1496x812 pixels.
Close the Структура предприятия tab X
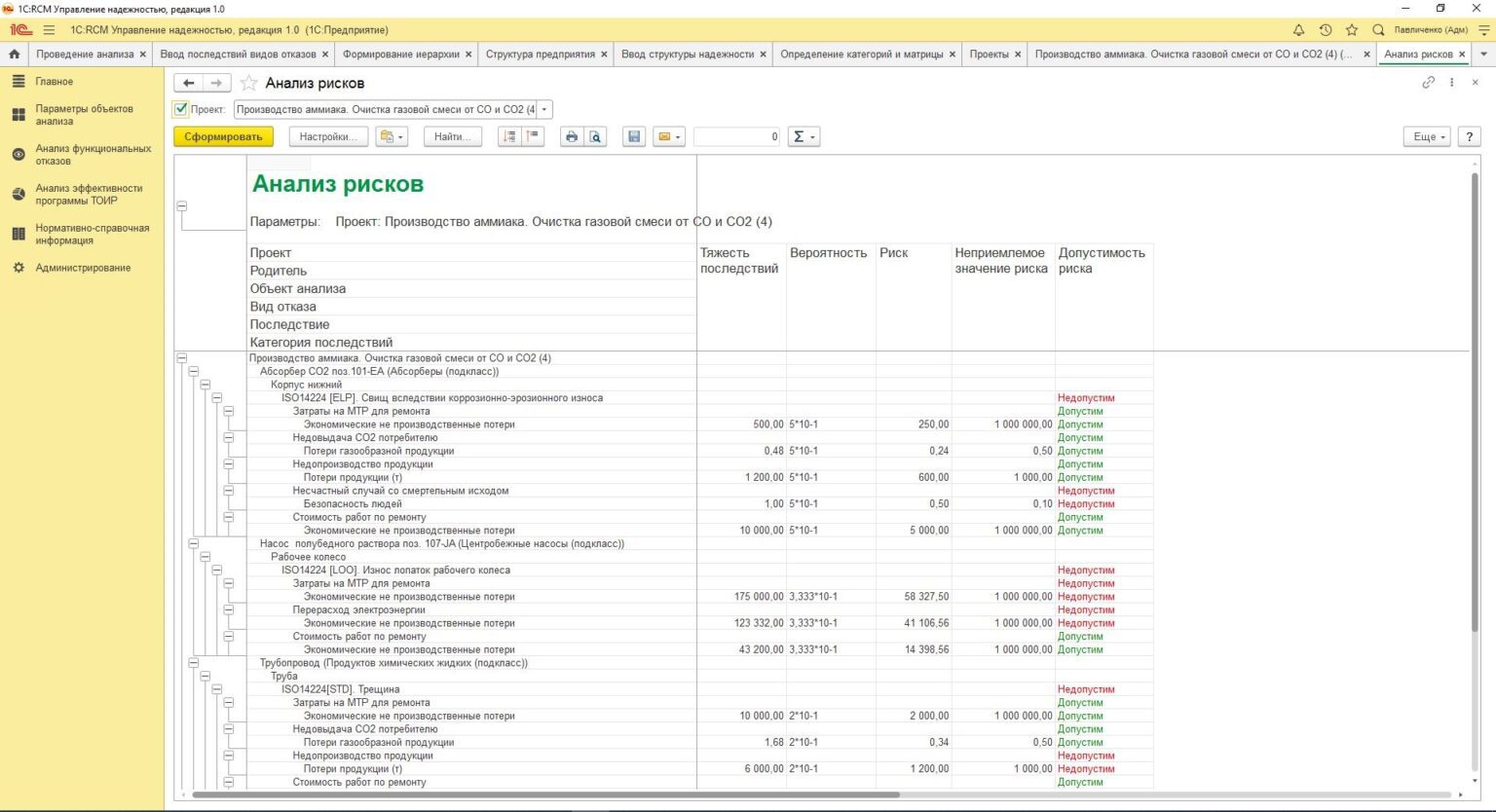[x=604, y=55]
